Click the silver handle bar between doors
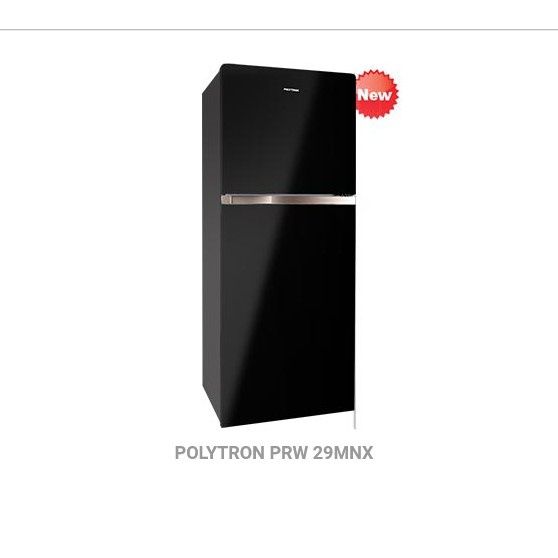The image size is (558, 558). [288, 200]
